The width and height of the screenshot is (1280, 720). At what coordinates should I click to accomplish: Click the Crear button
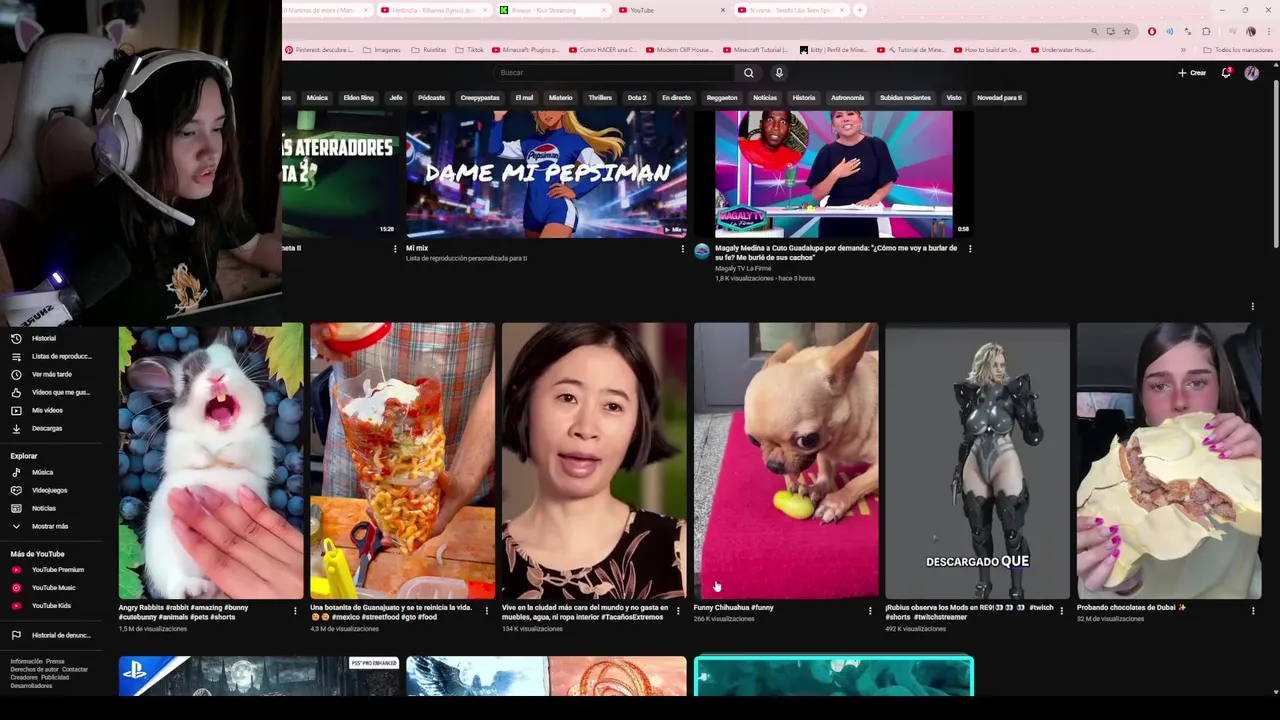[x=1192, y=73]
